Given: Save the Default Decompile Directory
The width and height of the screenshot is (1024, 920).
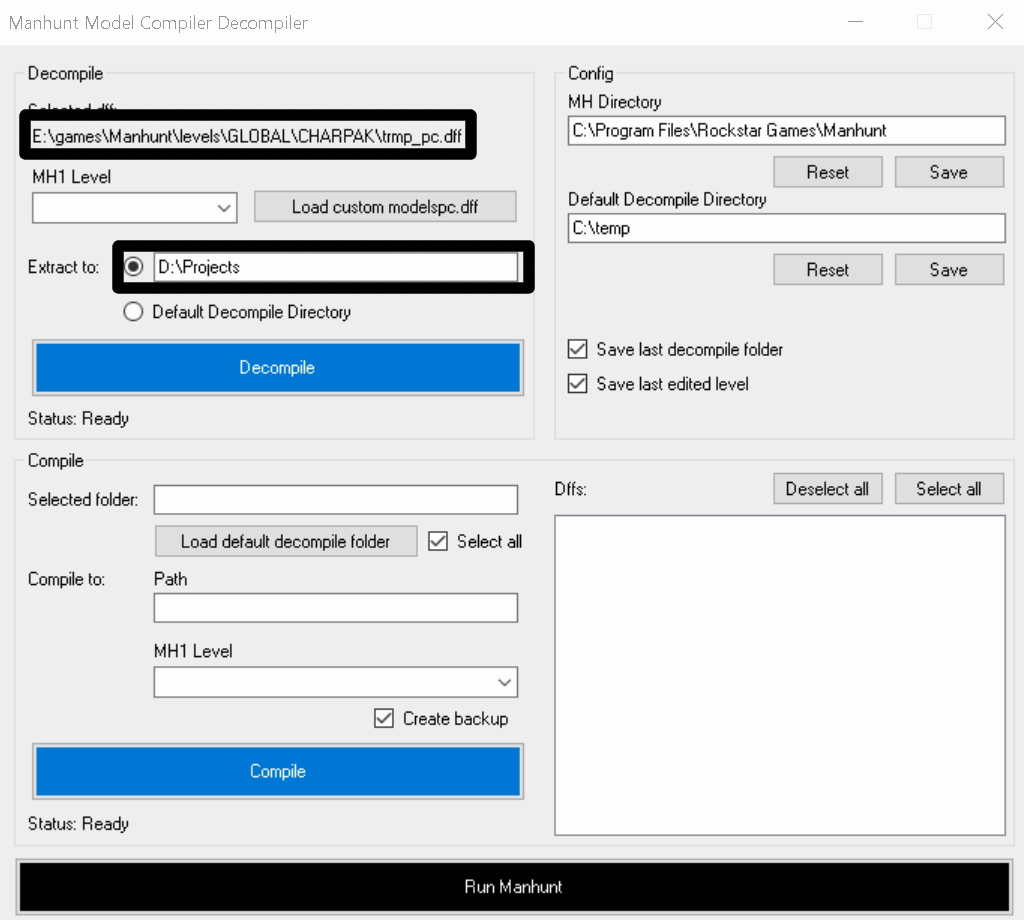Looking at the screenshot, I should (x=949, y=269).
